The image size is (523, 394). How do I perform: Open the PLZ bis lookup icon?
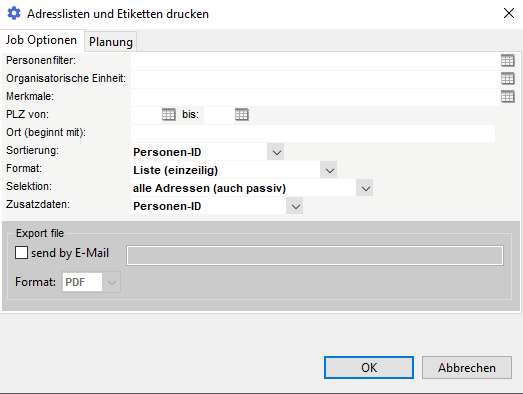242,115
